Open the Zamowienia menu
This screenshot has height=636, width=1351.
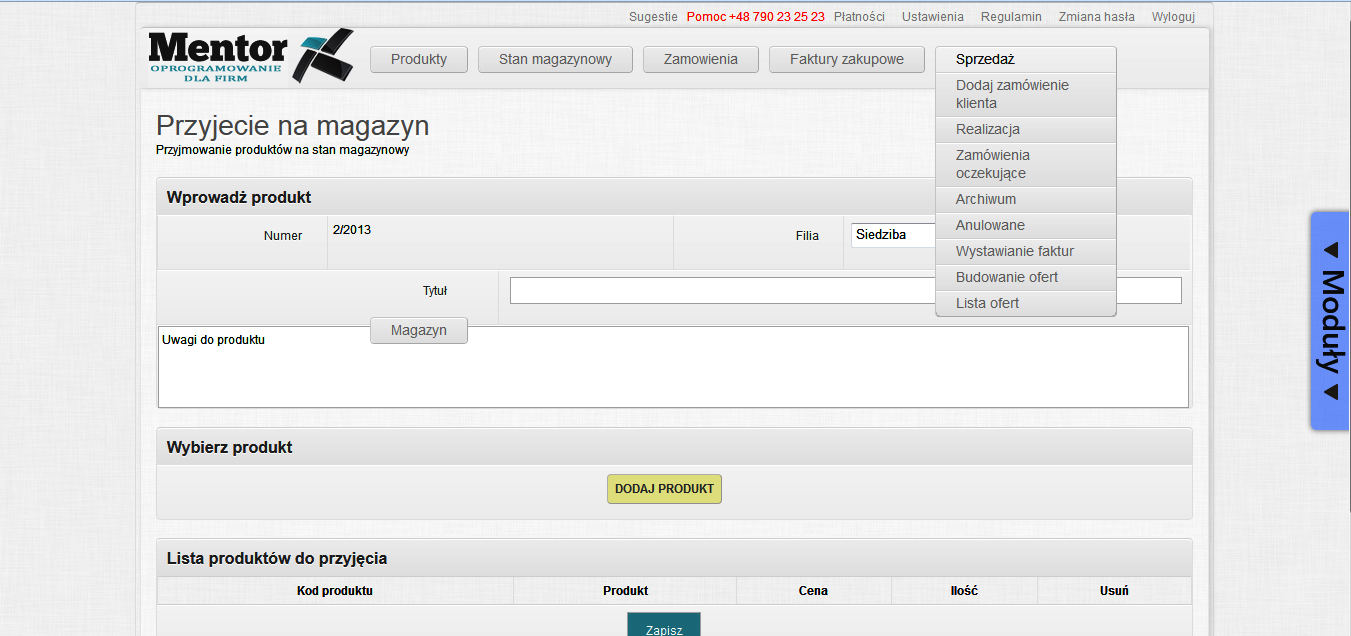coord(700,60)
